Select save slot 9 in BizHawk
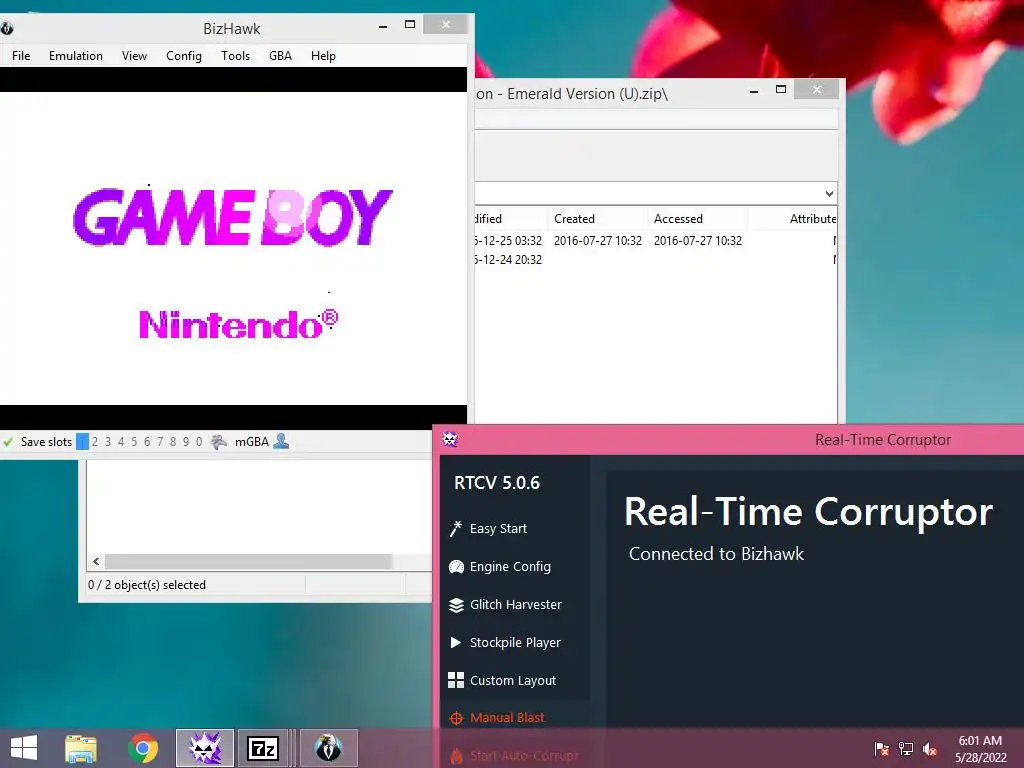1024x768 pixels. point(186,441)
